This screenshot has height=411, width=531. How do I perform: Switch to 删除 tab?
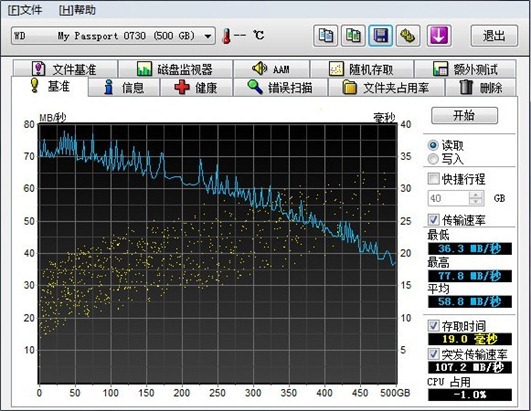481,88
